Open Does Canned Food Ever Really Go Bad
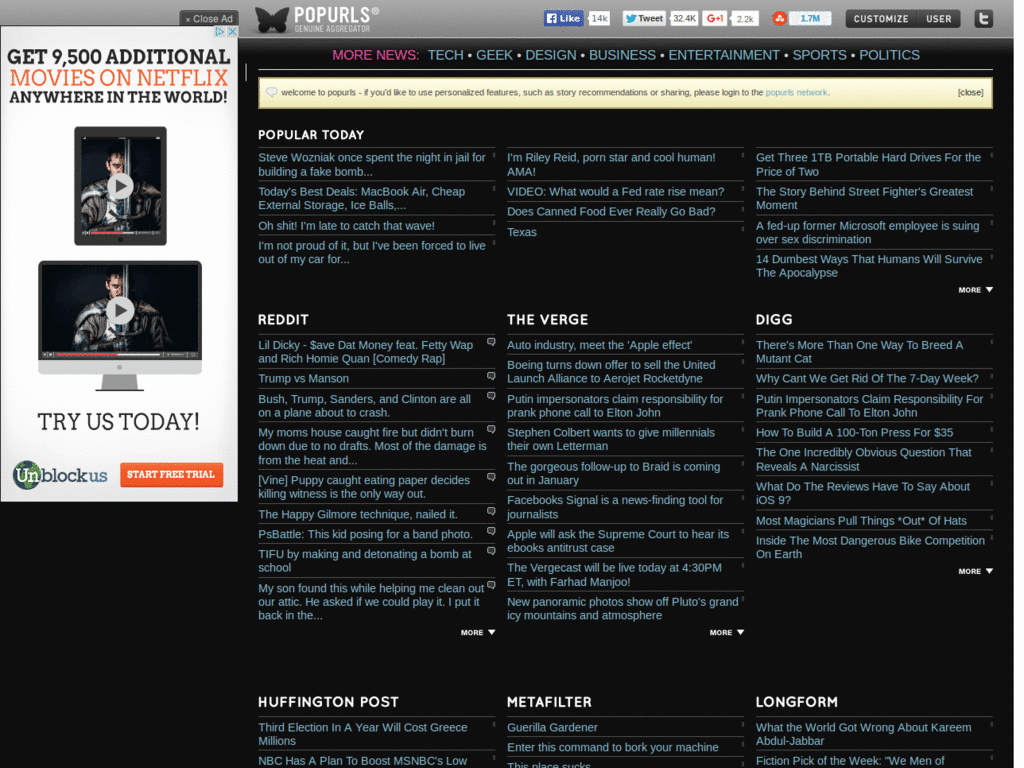This screenshot has width=1024, height=768. (611, 212)
